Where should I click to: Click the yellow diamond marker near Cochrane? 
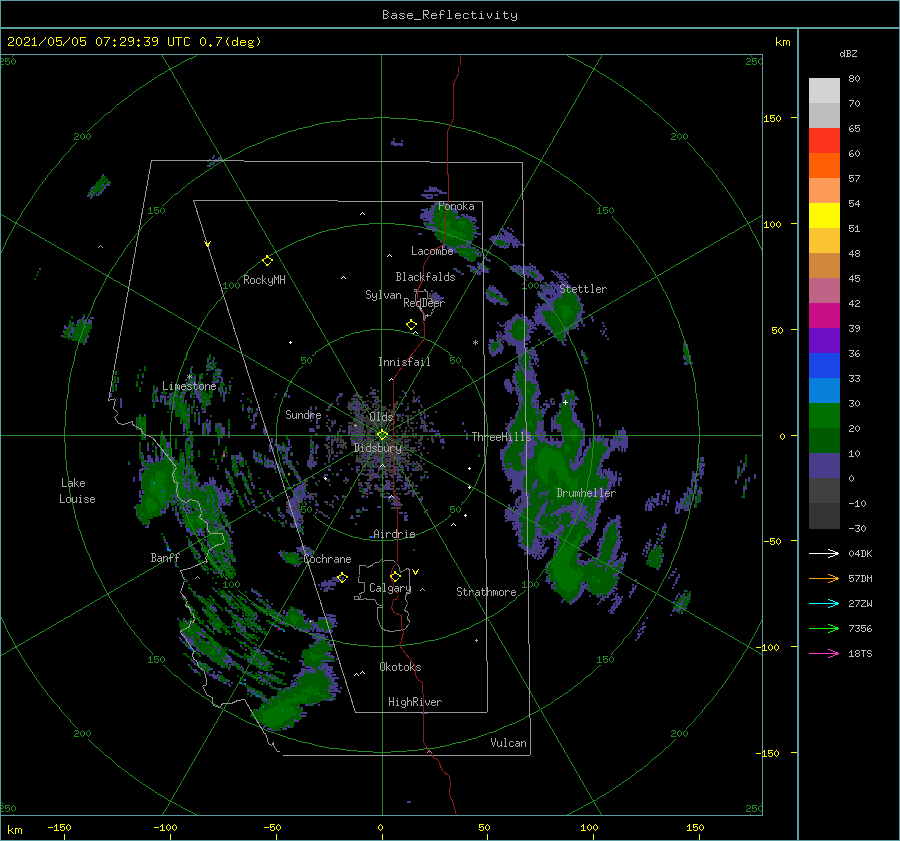[x=342, y=577]
